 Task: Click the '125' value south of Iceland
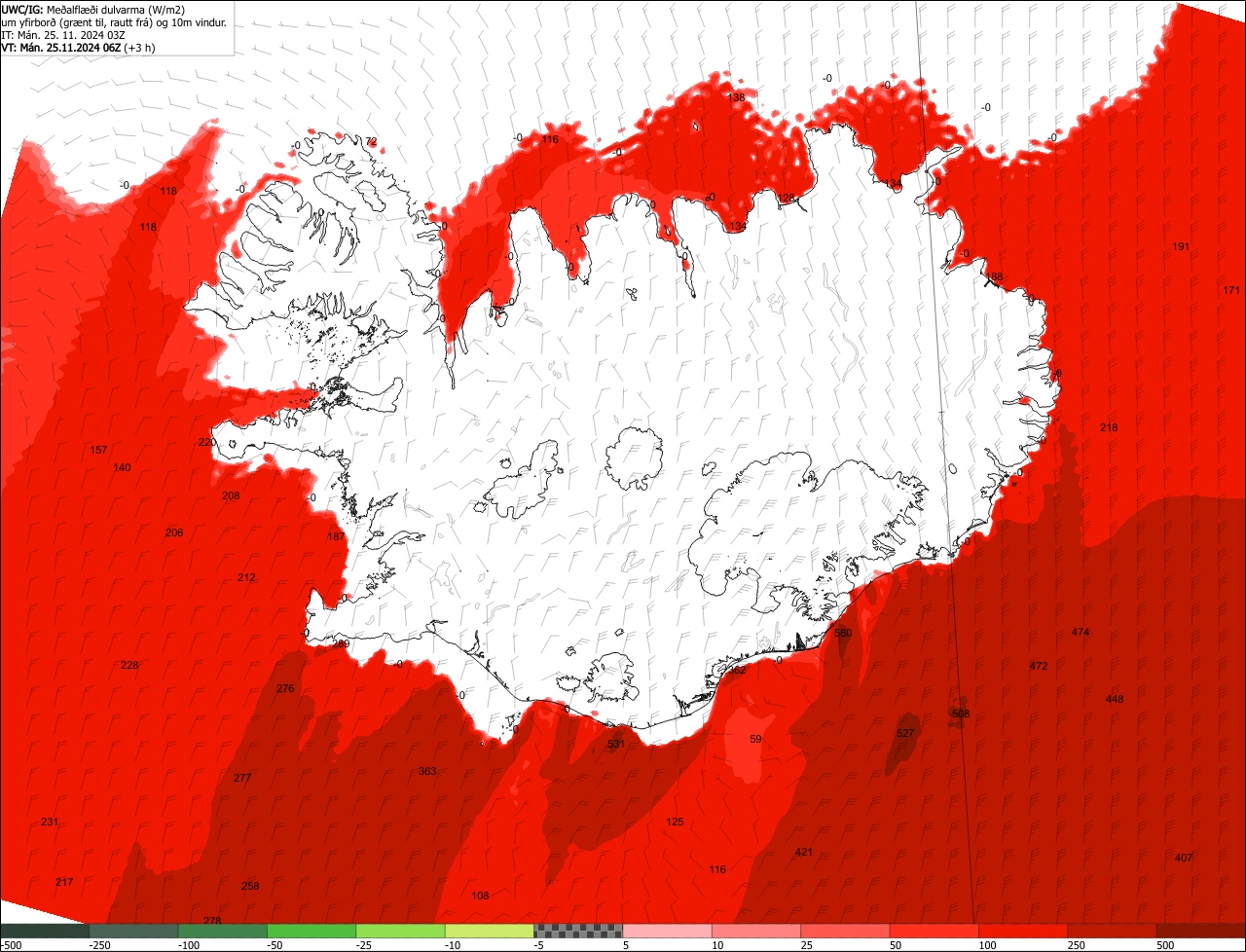[x=675, y=822]
